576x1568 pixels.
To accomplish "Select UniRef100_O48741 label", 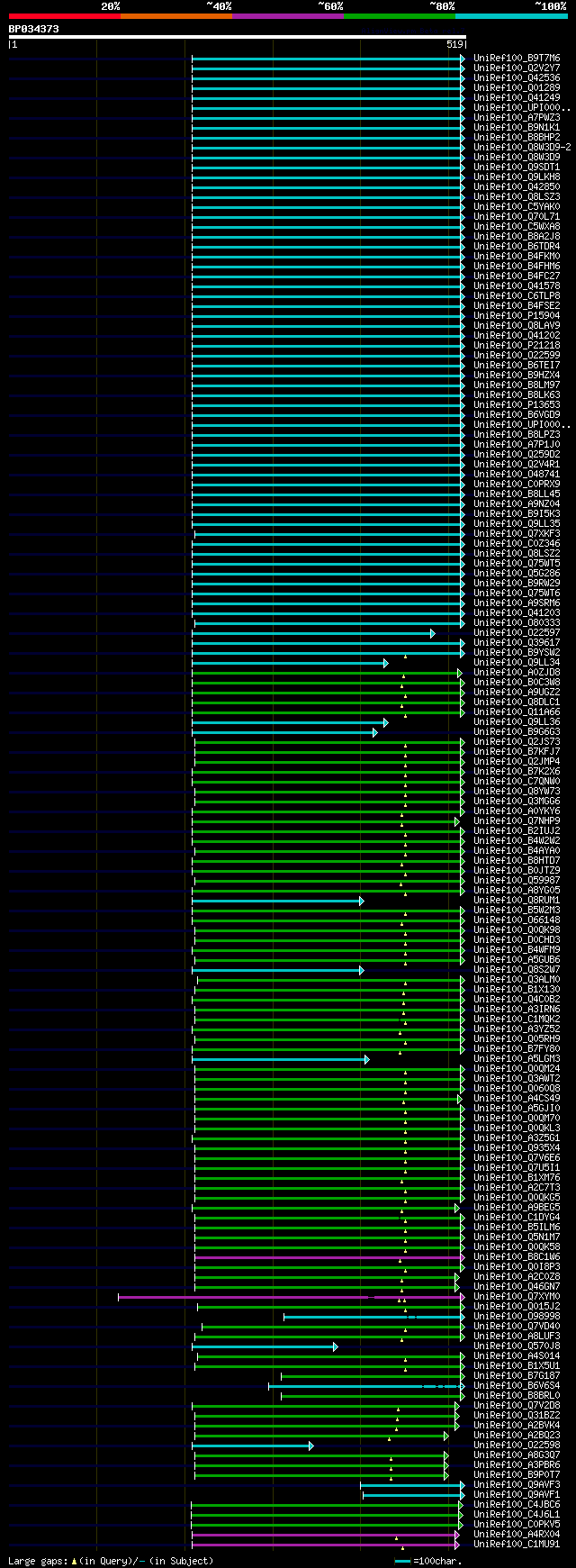I will (517, 475).
